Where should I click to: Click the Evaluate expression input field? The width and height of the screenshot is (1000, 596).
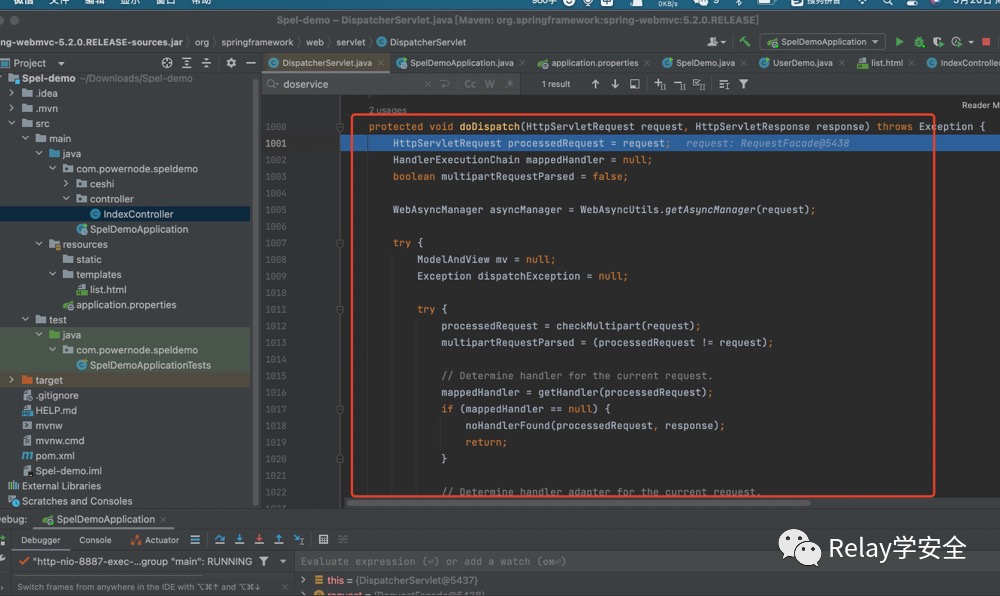pyautogui.click(x=647, y=562)
